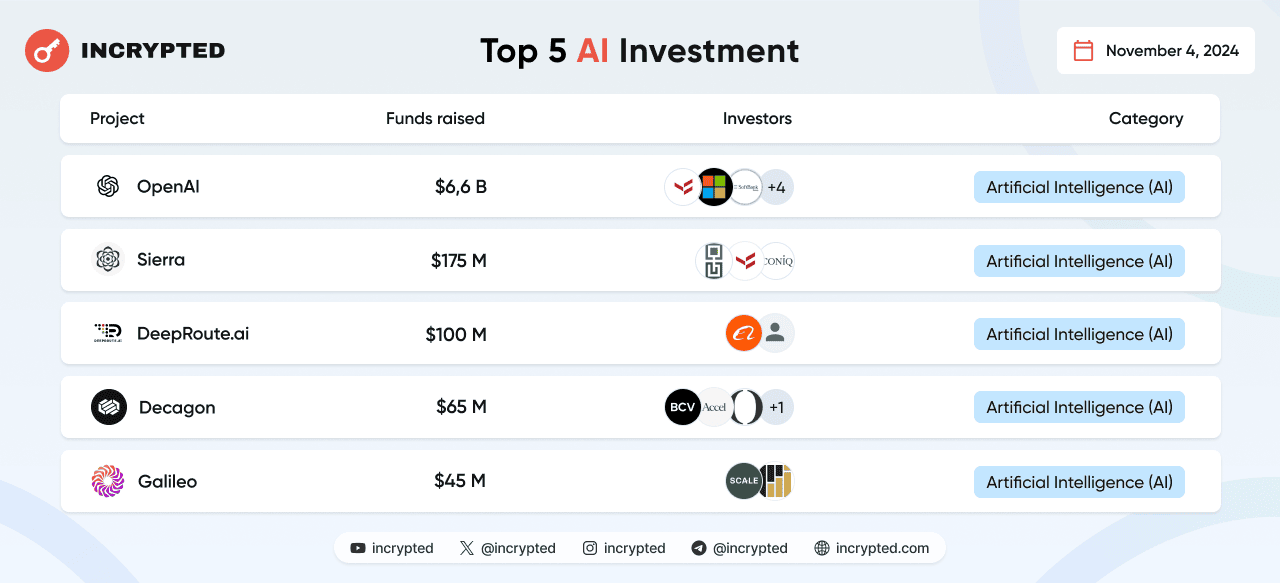Open the incrypted.com website link
Viewport: 1280px width, 583px height.
[872, 548]
